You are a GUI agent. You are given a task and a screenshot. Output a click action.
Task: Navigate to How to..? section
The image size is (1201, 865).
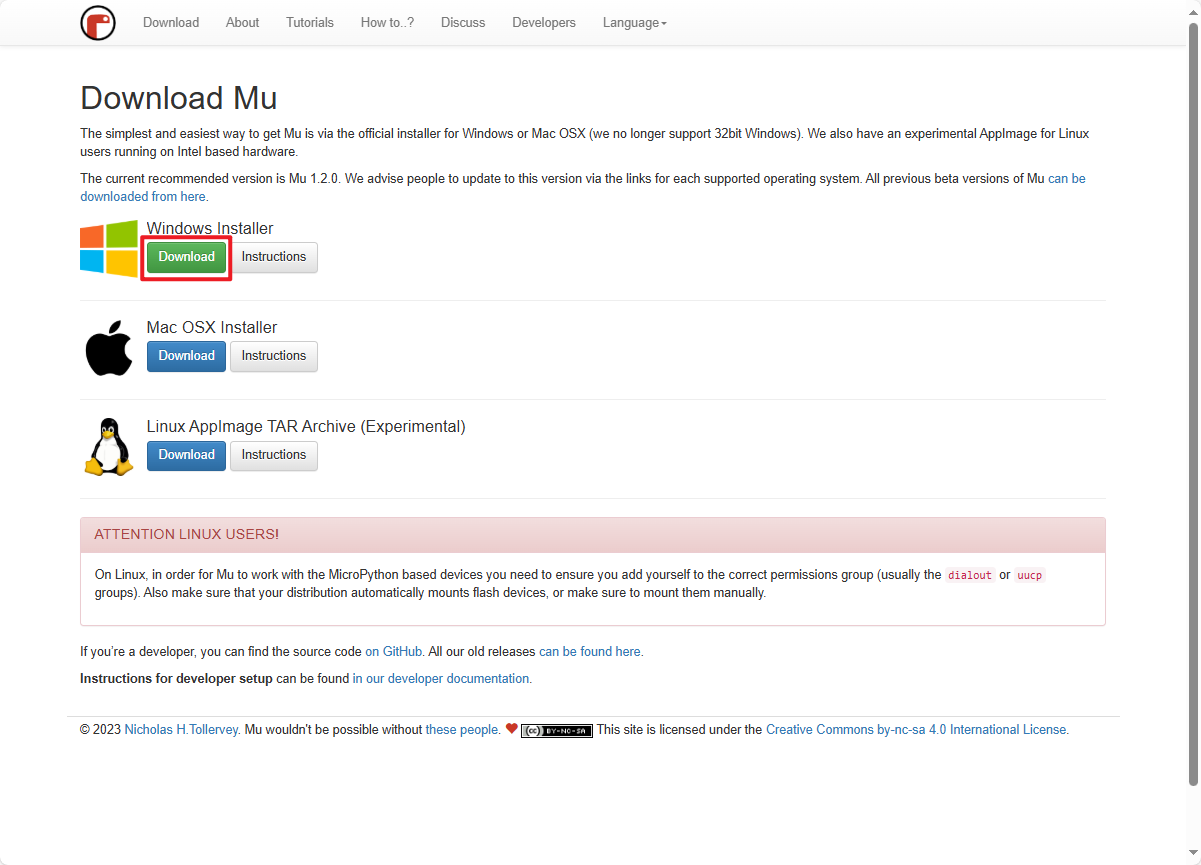pyautogui.click(x=387, y=22)
